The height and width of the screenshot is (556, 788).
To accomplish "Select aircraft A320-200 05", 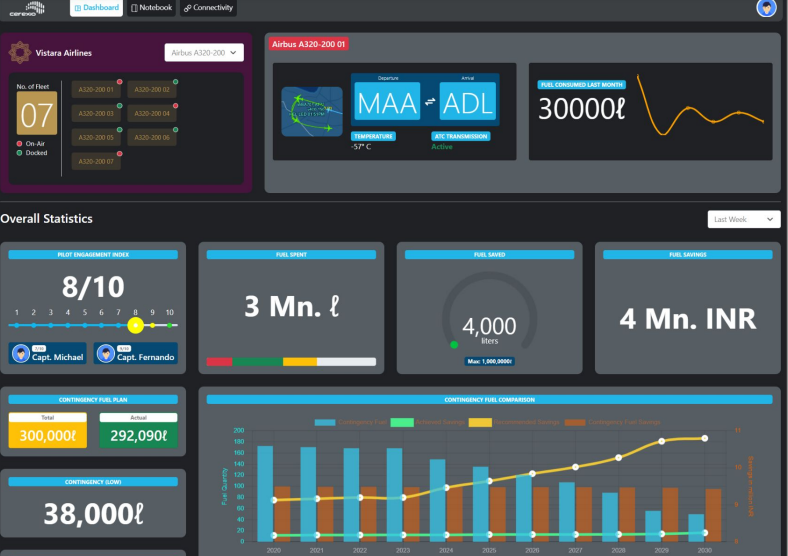I will (96, 137).
